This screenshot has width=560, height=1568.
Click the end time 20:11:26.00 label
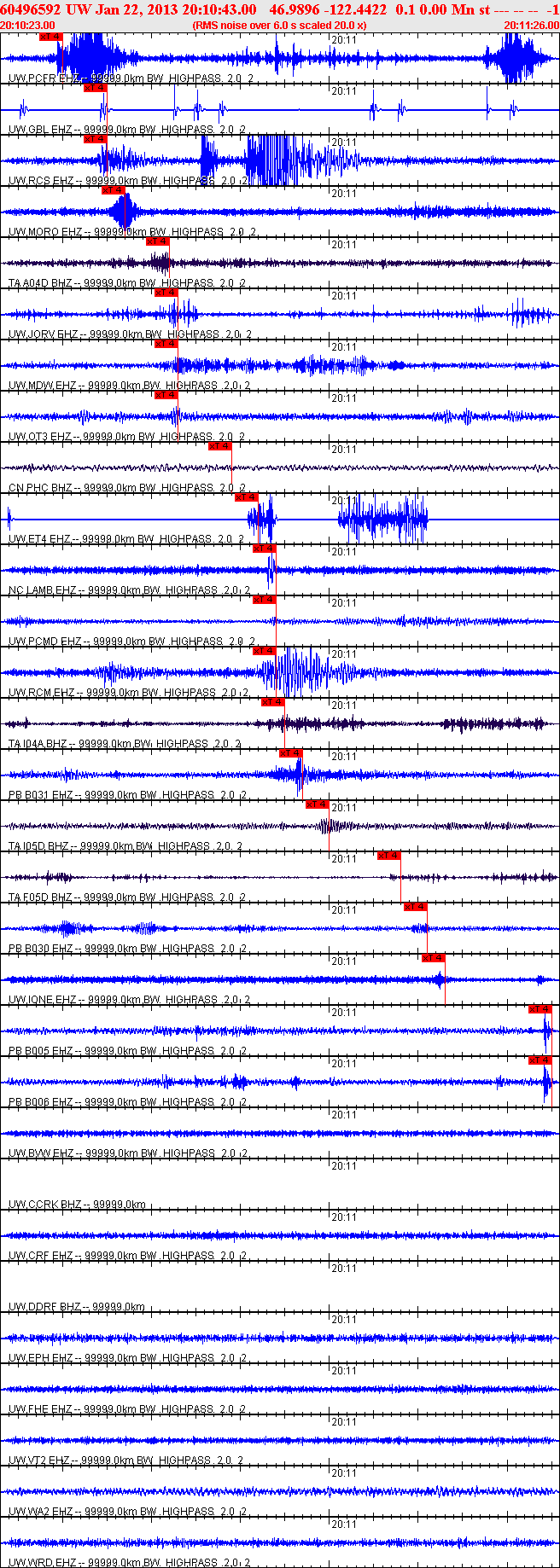(x=531, y=26)
